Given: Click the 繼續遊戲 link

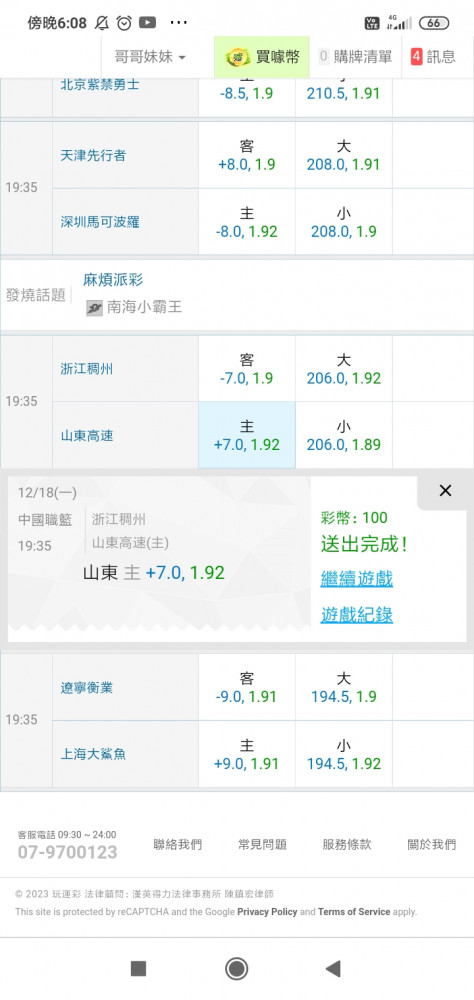Looking at the screenshot, I should 357,578.
